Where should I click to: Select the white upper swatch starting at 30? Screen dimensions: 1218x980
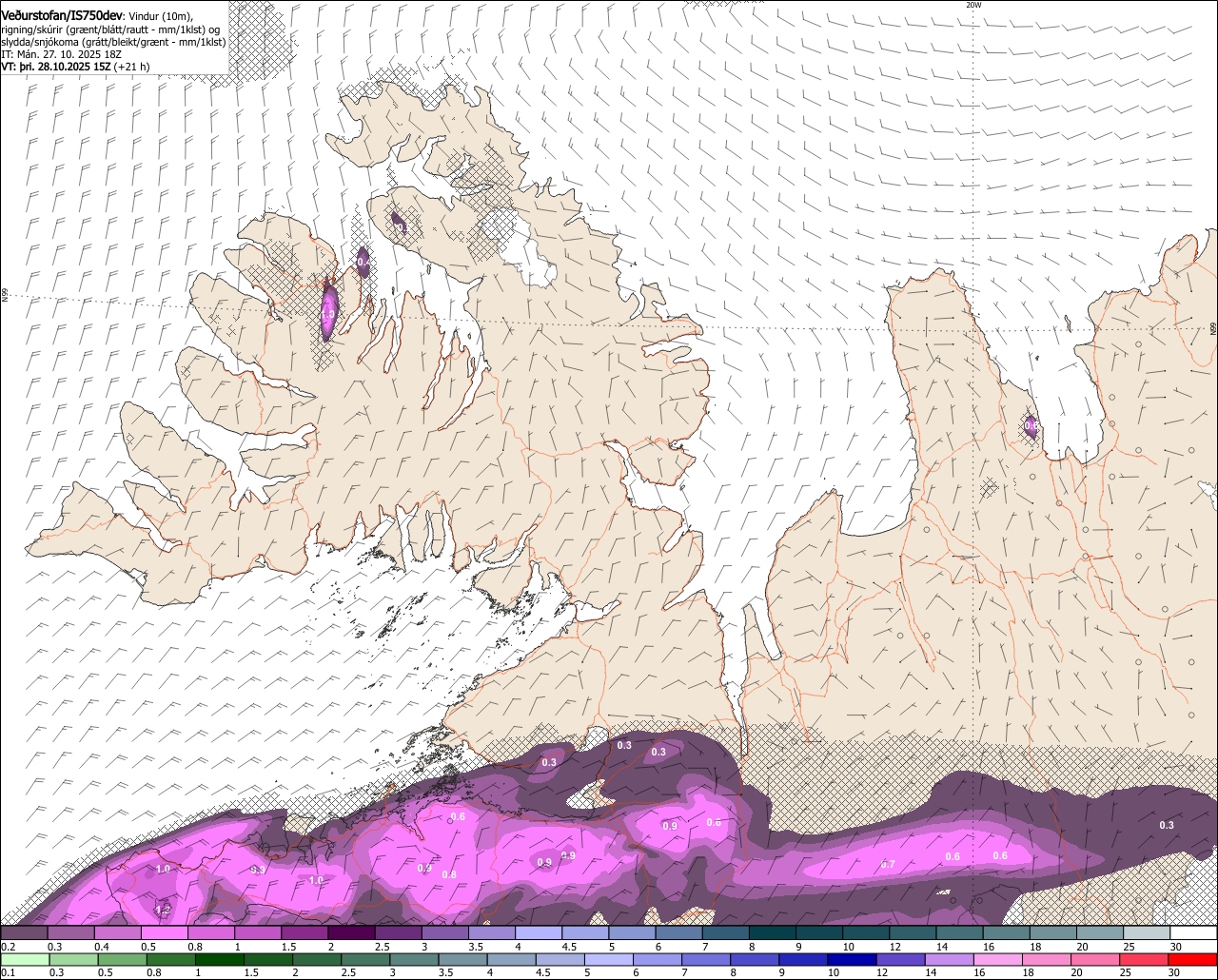pos(1194,932)
